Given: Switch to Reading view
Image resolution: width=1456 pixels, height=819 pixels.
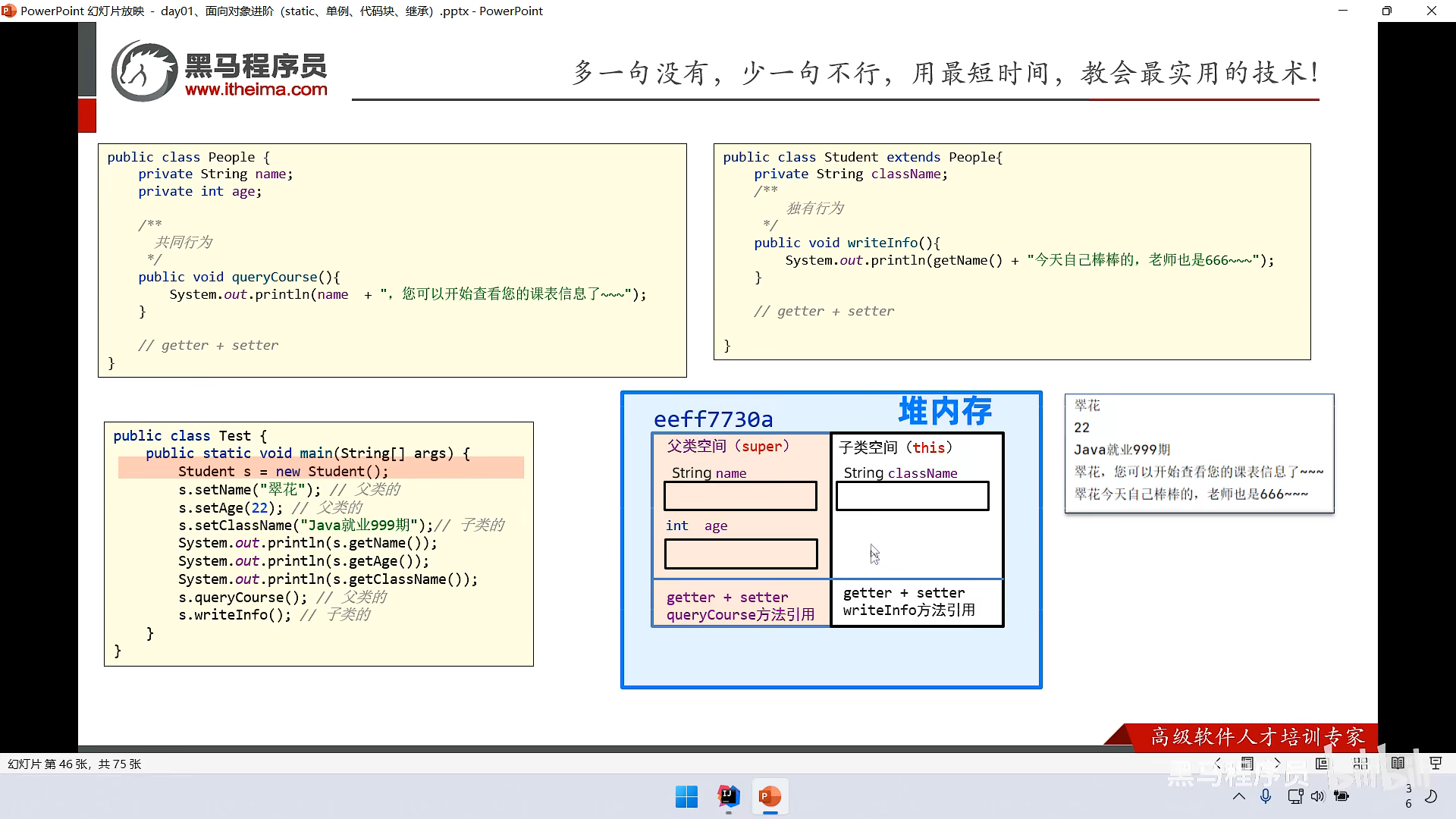Looking at the screenshot, I should 1398,764.
